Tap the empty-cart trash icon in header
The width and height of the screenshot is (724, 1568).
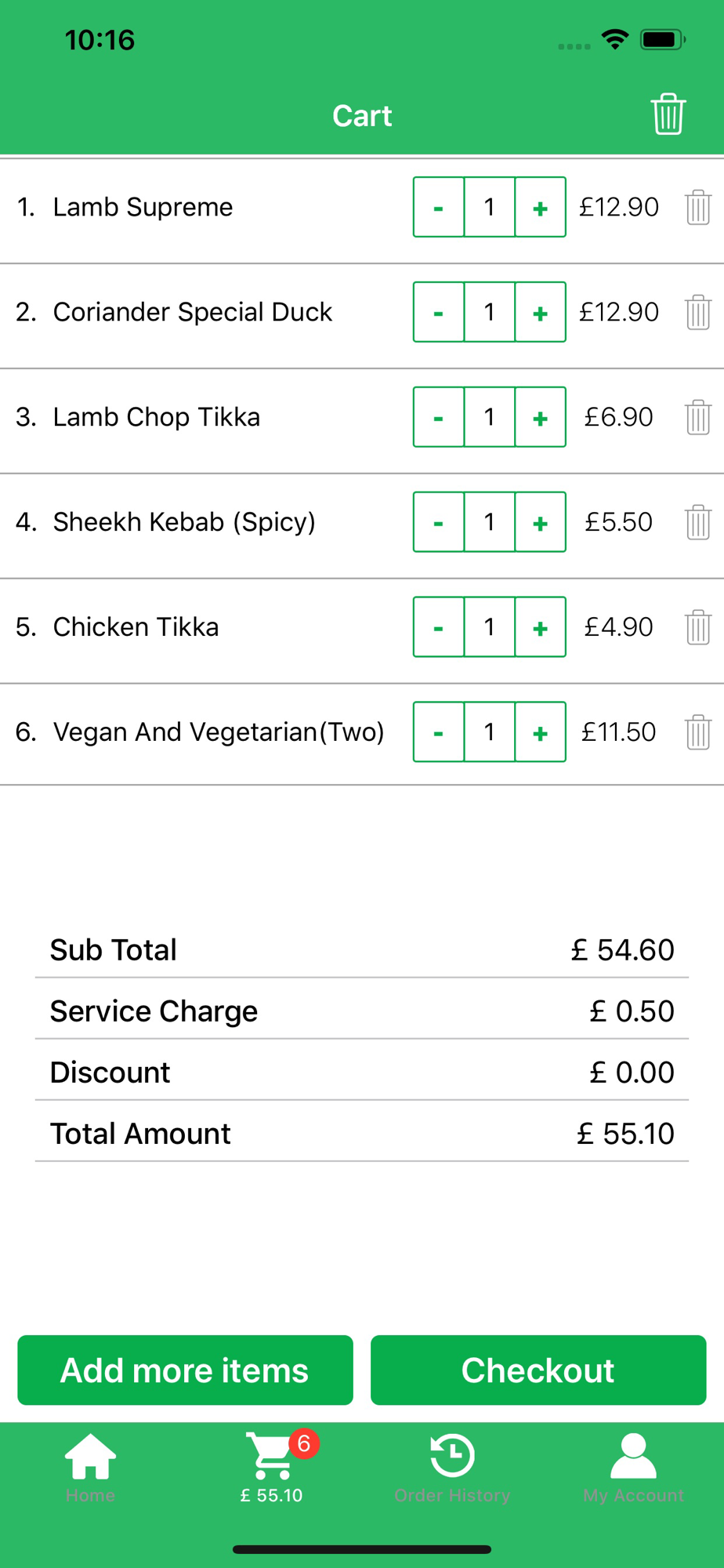coord(668,114)
